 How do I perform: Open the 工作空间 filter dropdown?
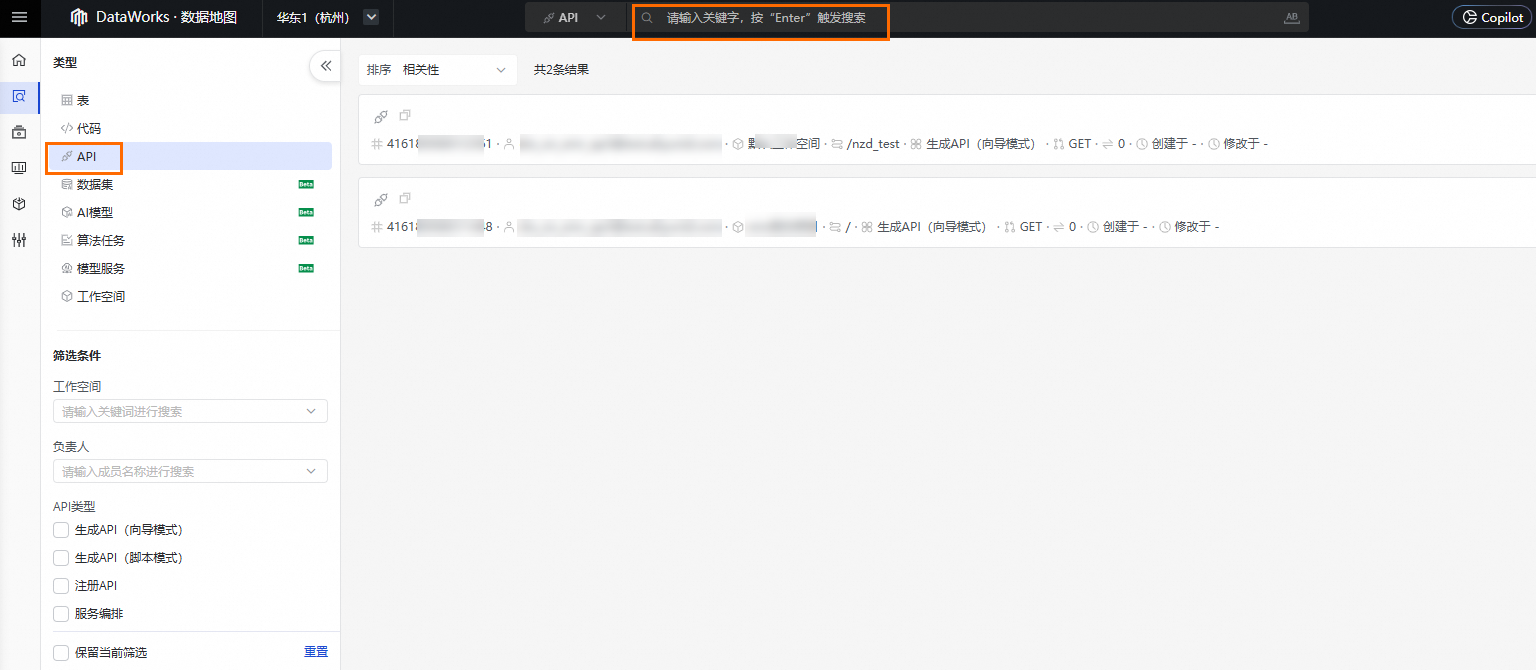(x=190, y=411)
